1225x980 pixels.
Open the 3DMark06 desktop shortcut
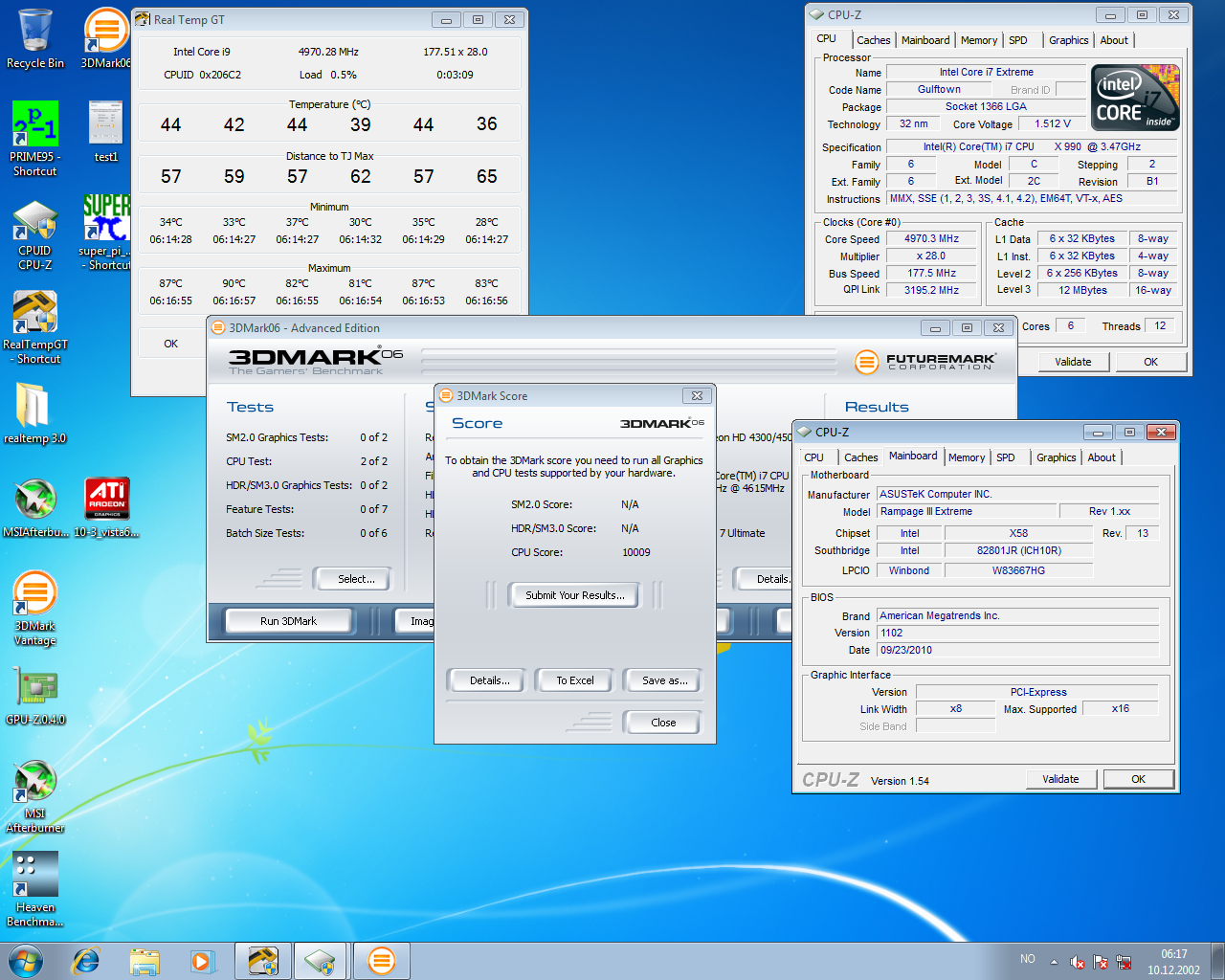click(x=106, y=38)
